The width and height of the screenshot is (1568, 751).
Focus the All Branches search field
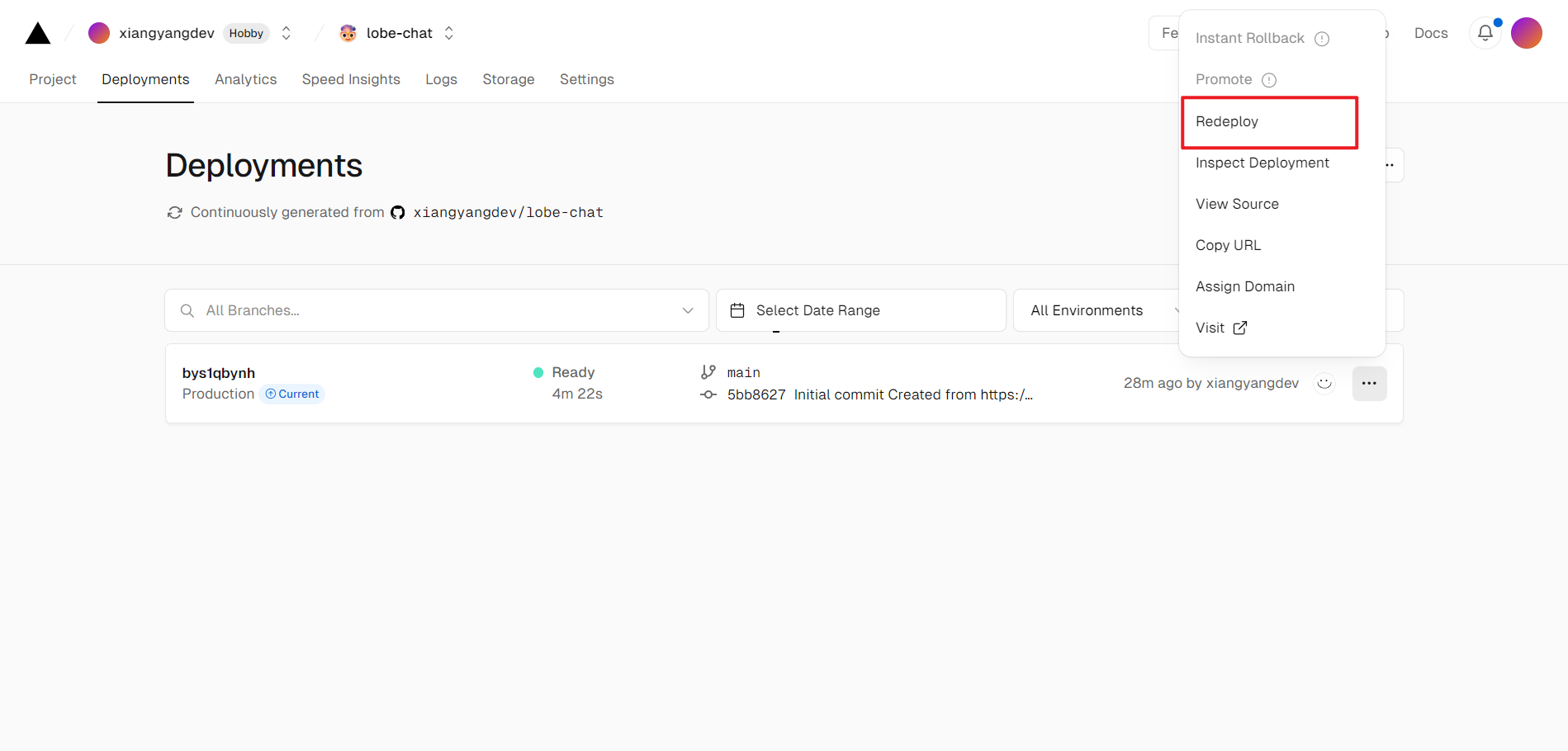pyautogui.click(x=437, y=310)
